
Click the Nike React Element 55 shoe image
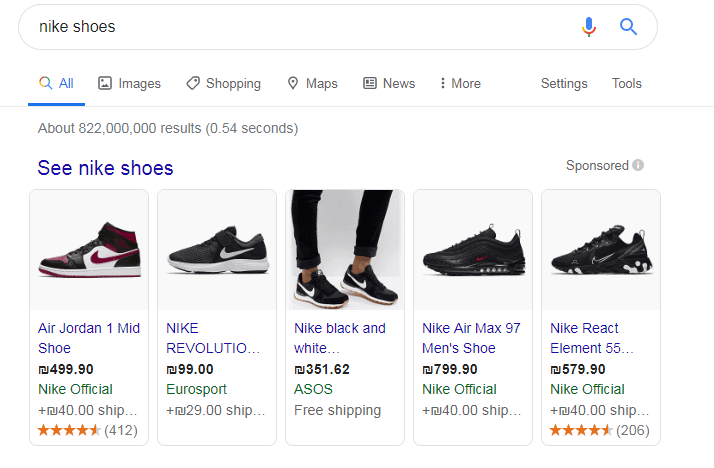click(x=601, y=250)
